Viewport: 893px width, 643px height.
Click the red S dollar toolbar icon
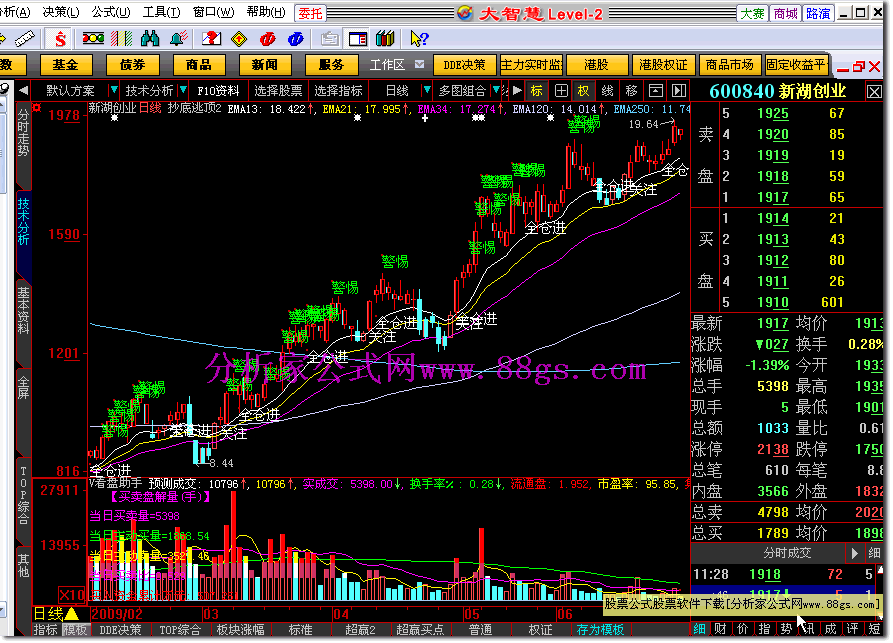[60, 39]
